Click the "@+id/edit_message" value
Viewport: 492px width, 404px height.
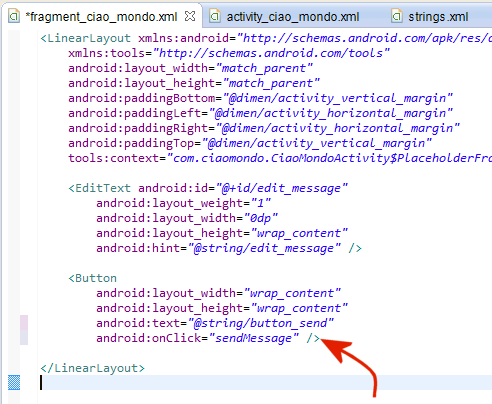(x=282, y=188)
